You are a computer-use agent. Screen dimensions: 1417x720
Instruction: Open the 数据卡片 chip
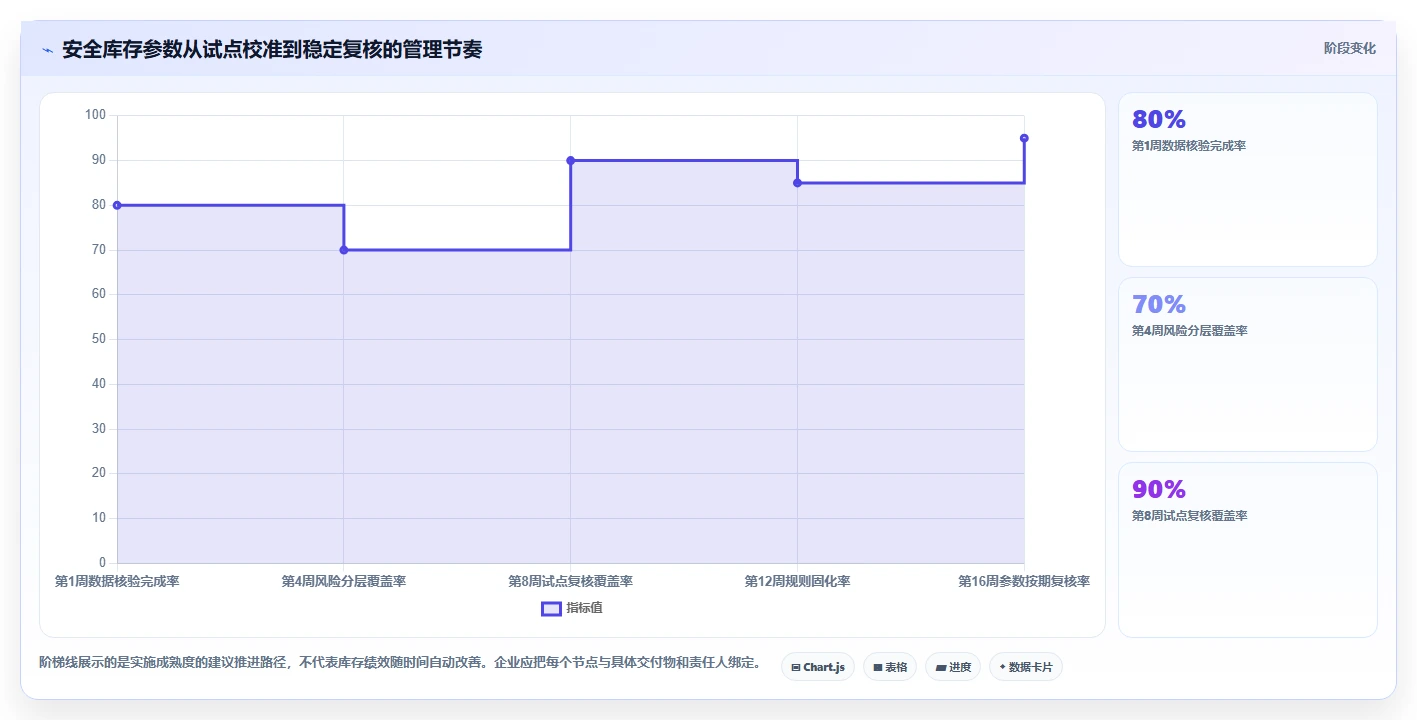[1025, 667]
